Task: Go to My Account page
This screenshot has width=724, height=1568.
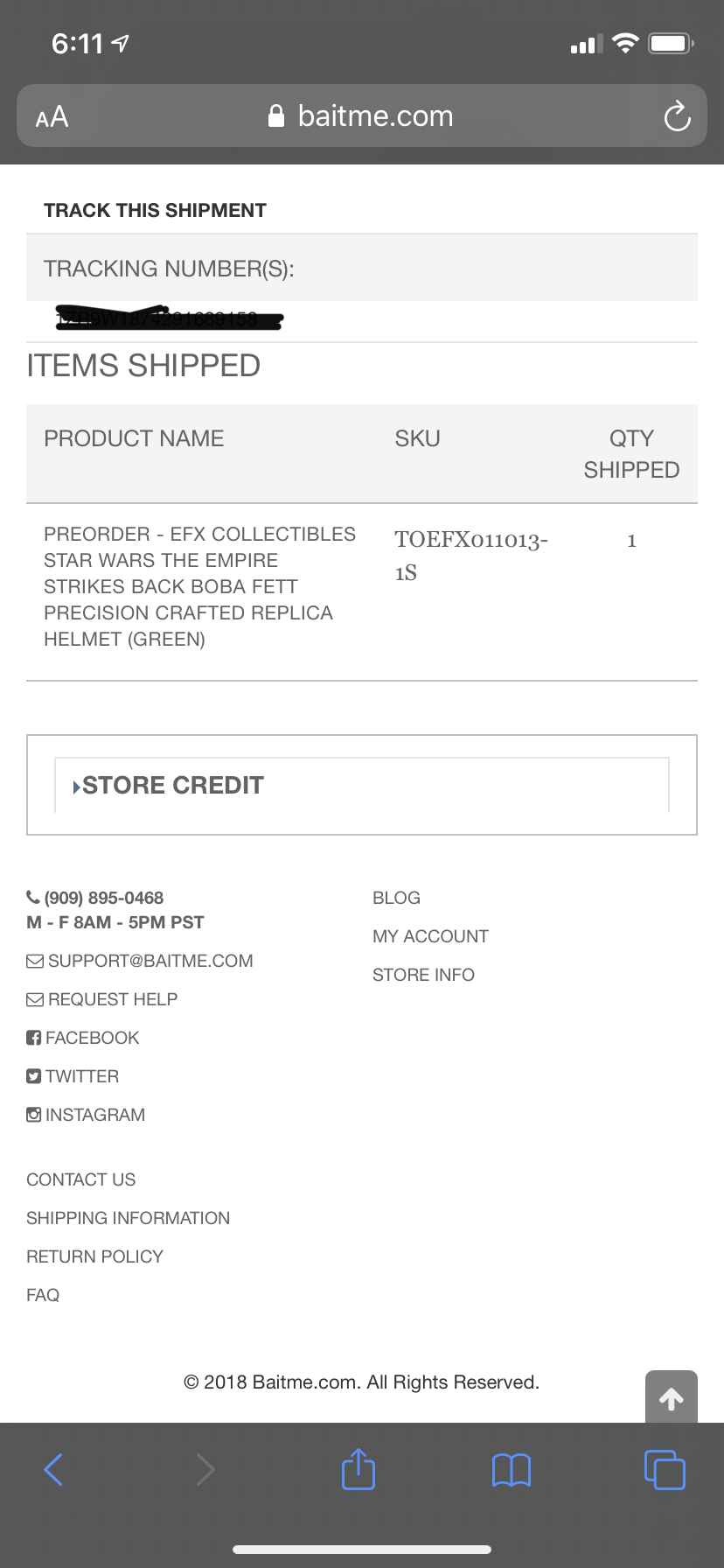Action: tap(430, 936)
